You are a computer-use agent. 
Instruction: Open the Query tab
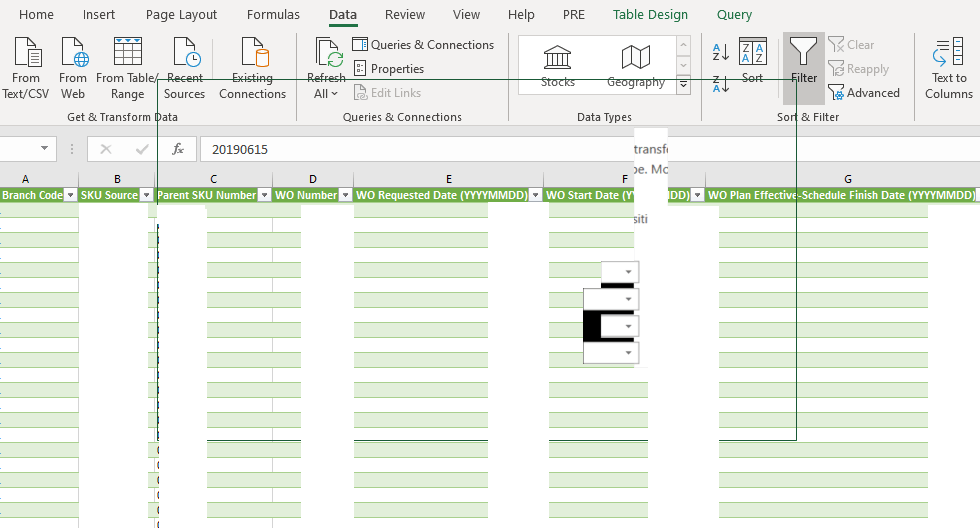(x=734, y=14)
